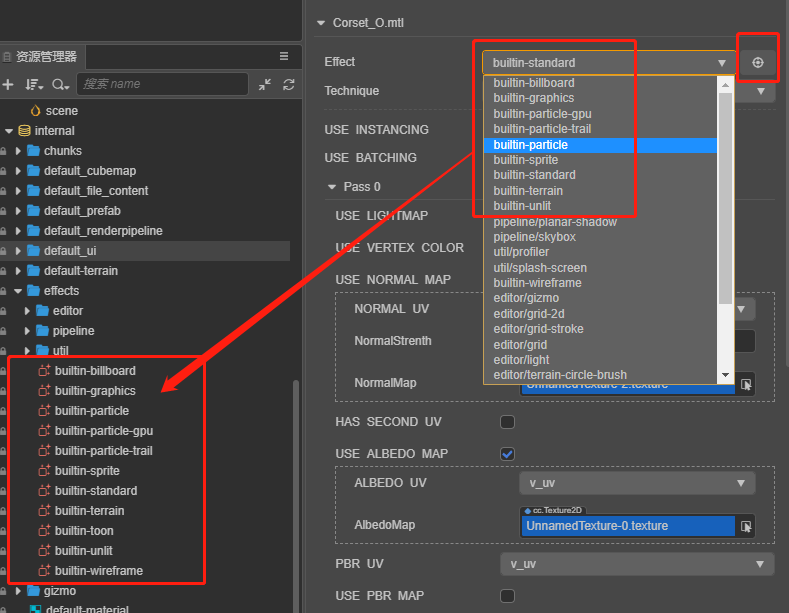Choose builtin-terrain in effect dropdown list
The height and width of the screenshot is (613, 789).
[600, 191]
